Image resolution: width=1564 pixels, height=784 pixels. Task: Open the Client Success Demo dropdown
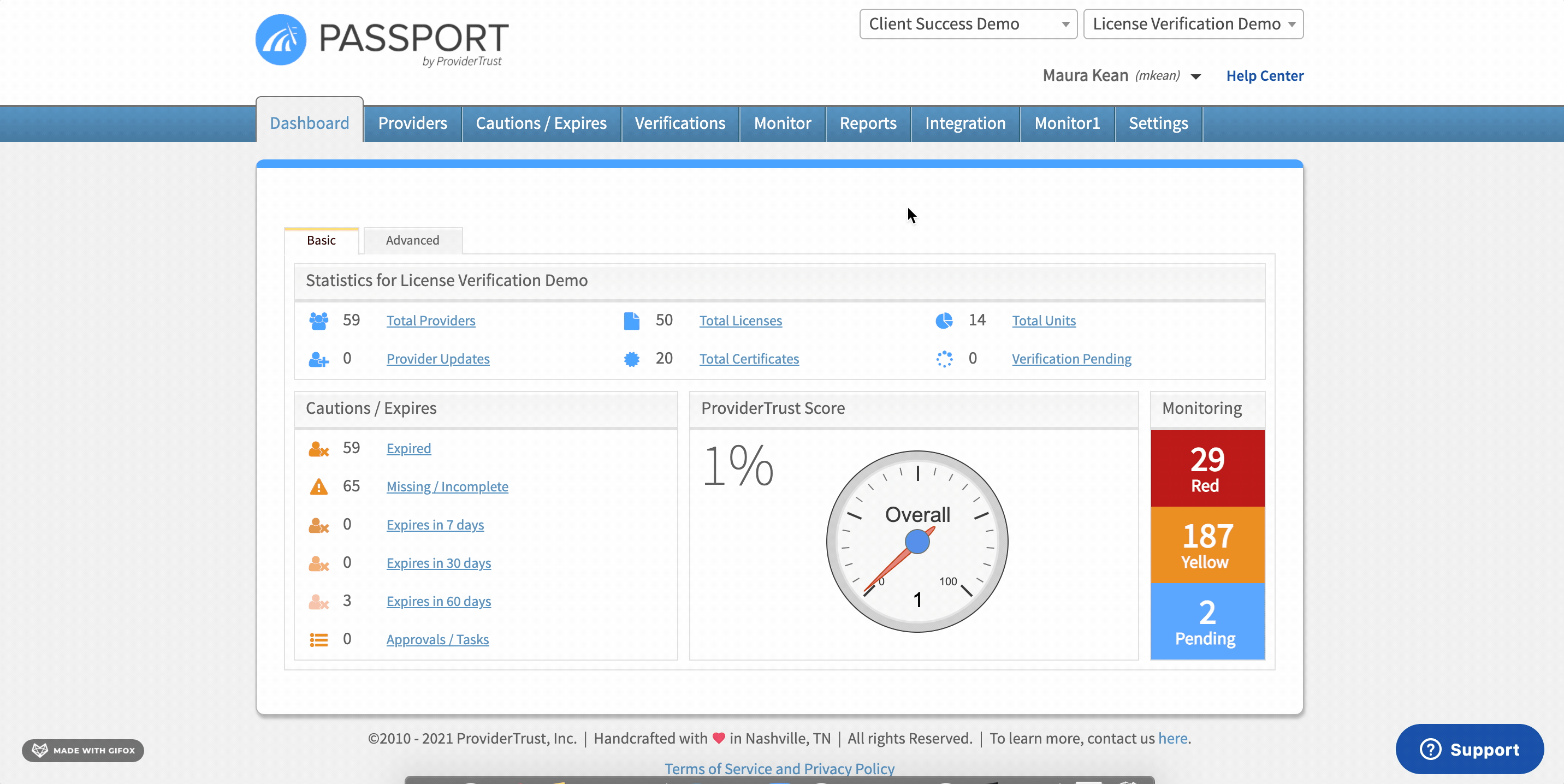(968, 23)
